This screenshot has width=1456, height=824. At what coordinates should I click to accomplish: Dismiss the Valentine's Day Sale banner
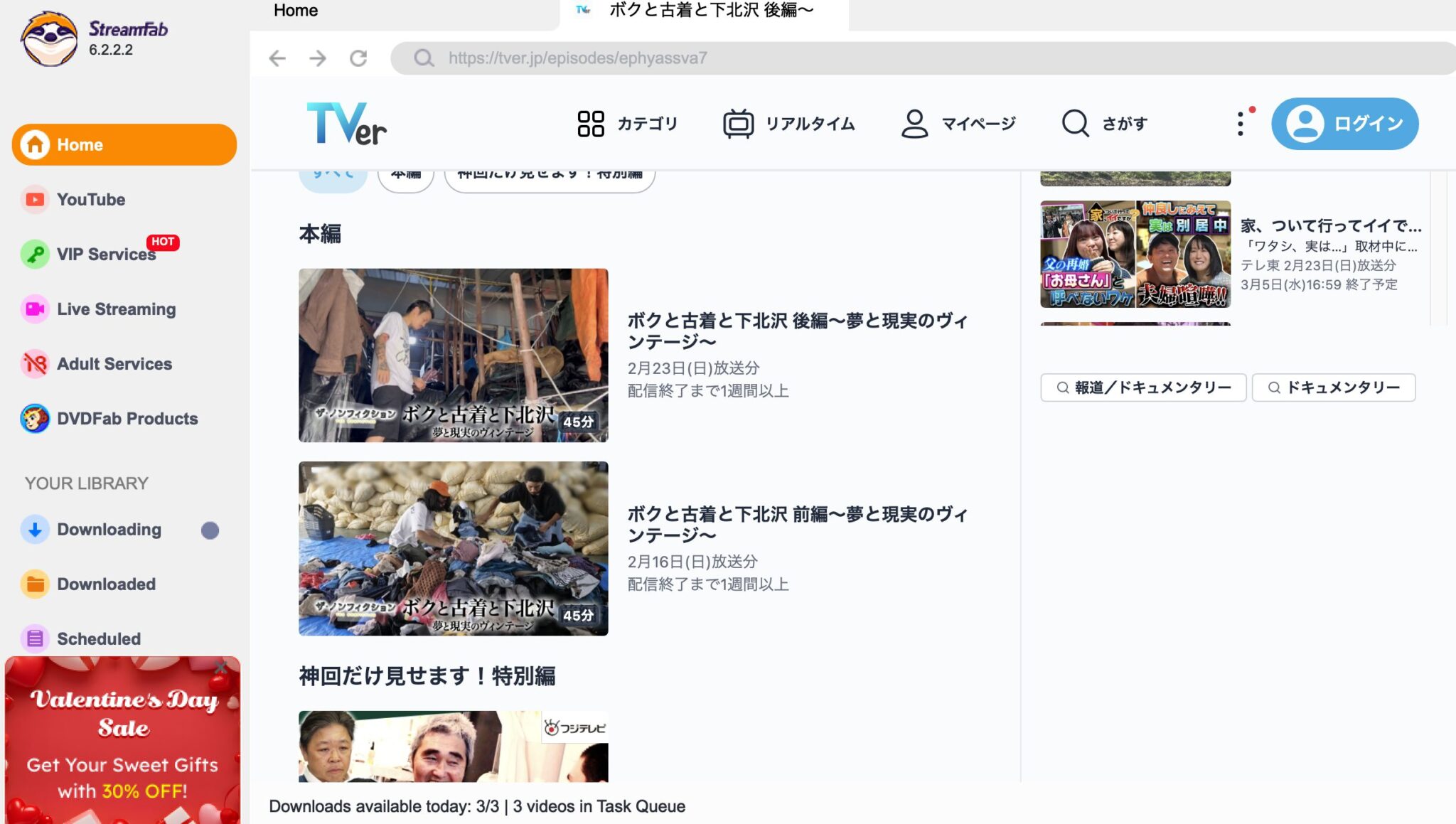click(220, 667)
